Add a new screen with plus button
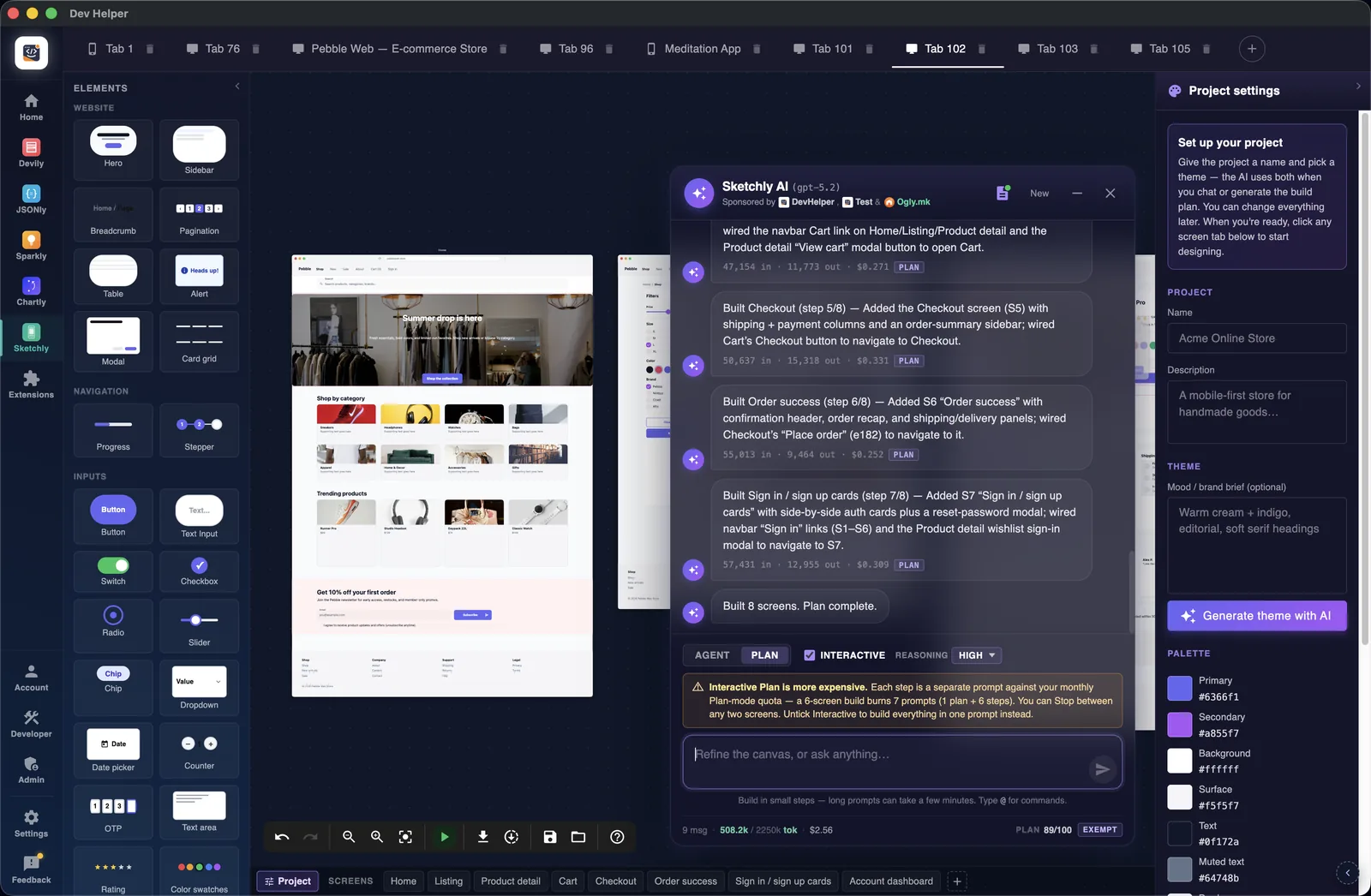The height and width of the screenshot is (896, 1371). click(x=957, y=881)
